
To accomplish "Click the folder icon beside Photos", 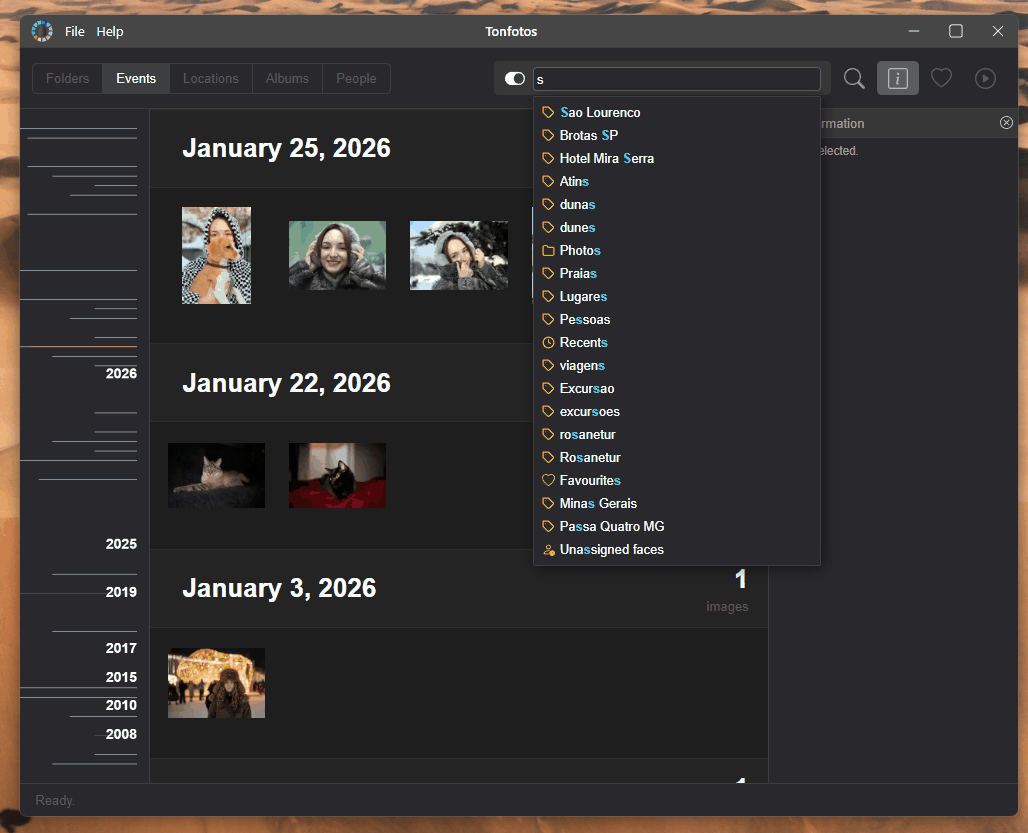I will click(549, 250).
